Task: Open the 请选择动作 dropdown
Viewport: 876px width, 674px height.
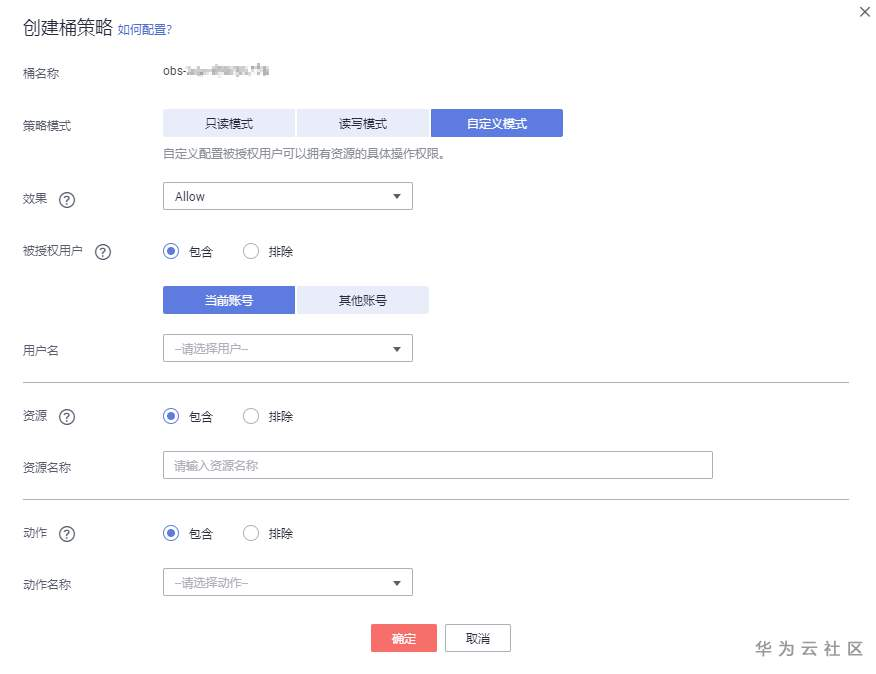Action: (288, 582)
